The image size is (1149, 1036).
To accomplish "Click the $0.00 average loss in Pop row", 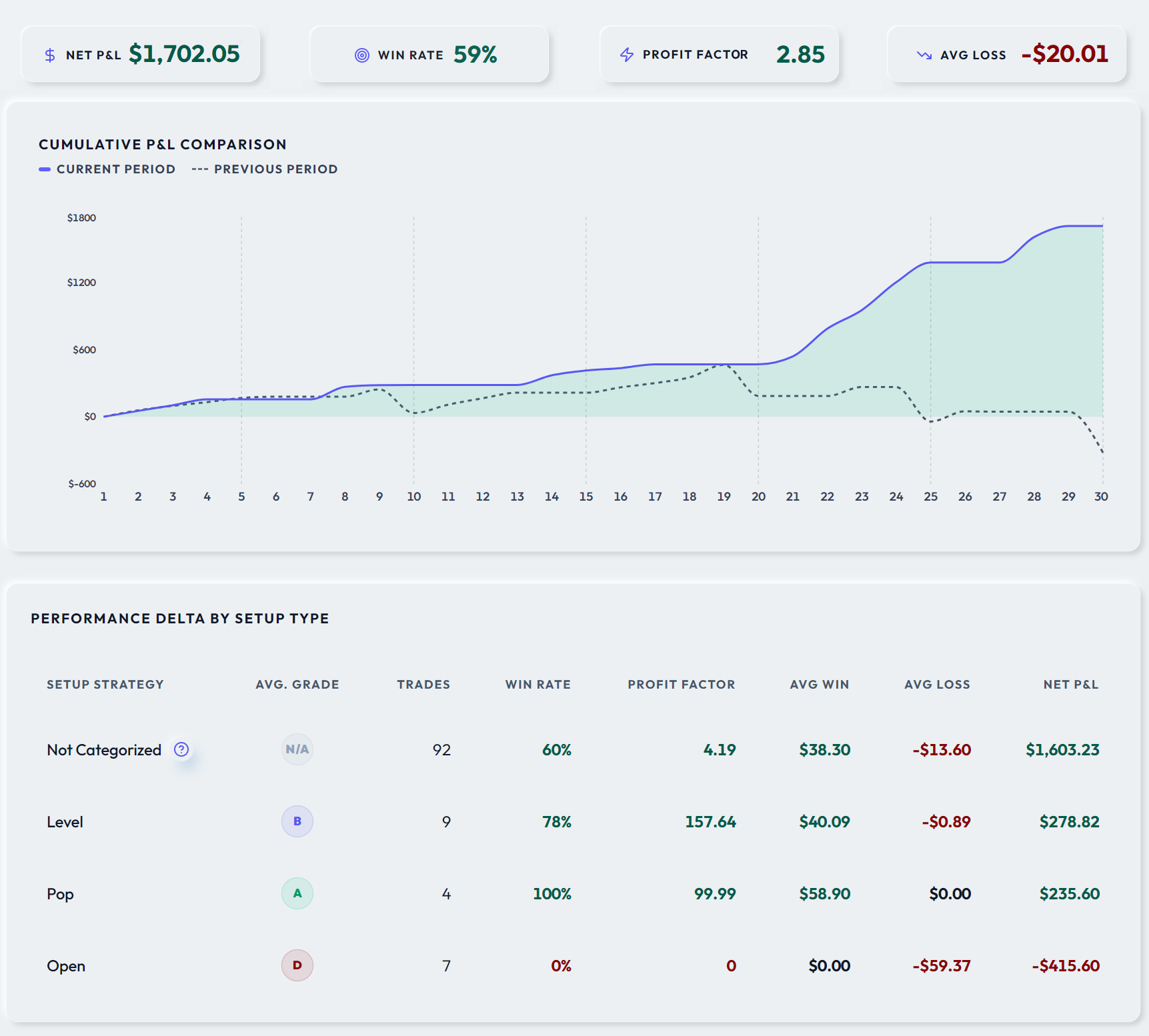I will click(x=950, y=894).
